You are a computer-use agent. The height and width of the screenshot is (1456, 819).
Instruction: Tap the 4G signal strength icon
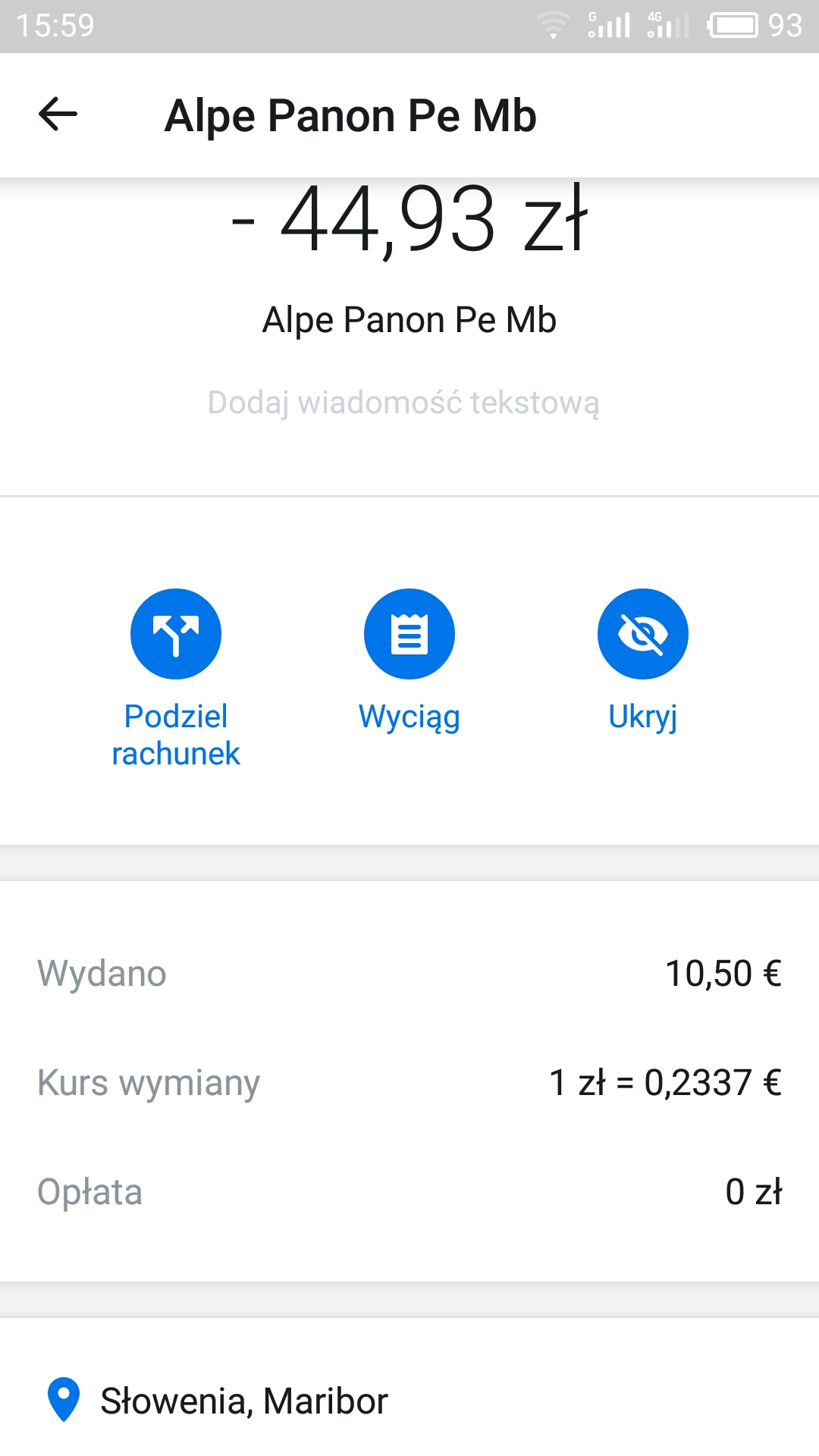point(667,26)
